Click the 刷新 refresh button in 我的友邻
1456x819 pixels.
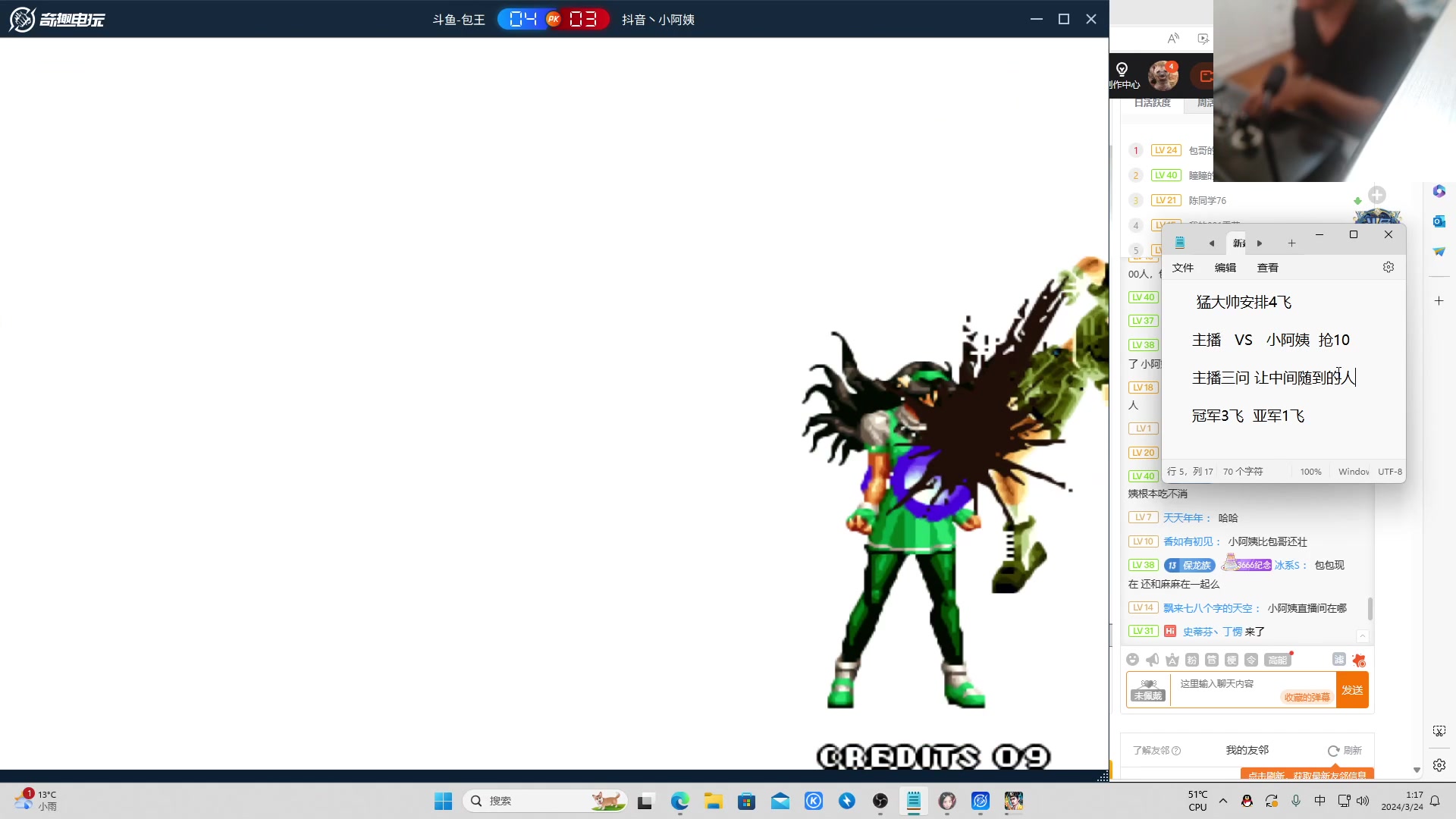(1345, 751)
